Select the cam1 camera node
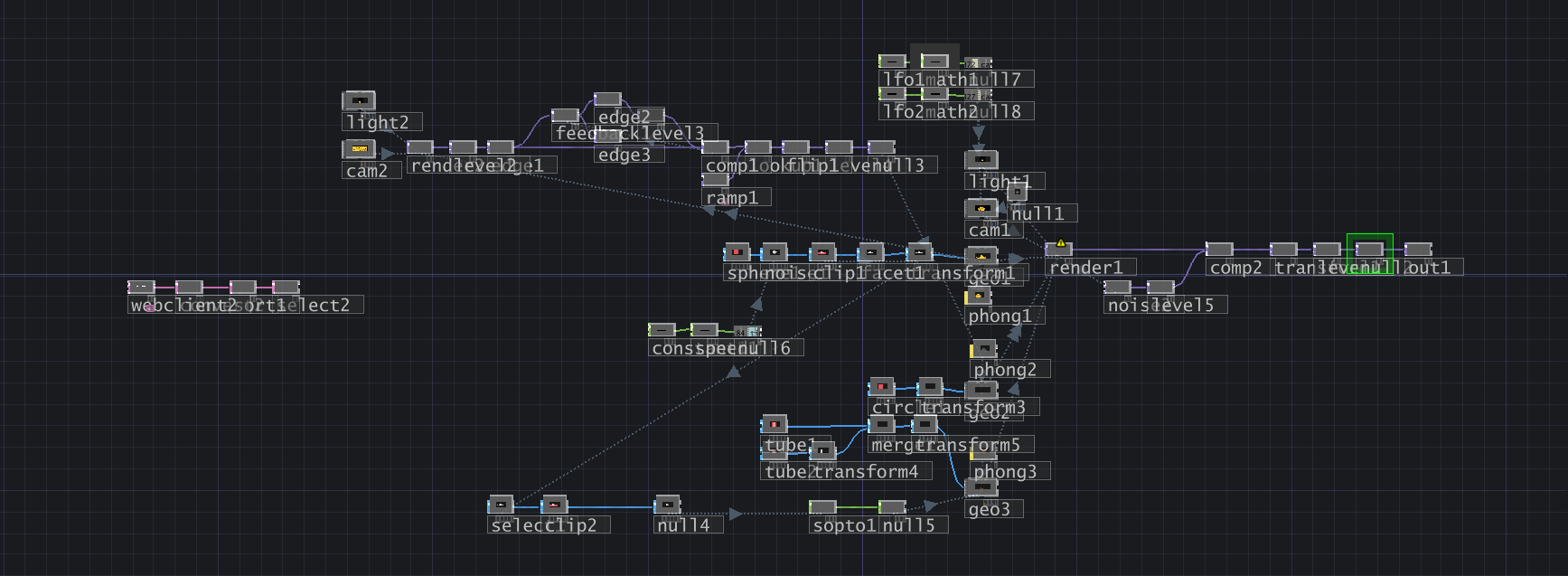 (981, 209)
